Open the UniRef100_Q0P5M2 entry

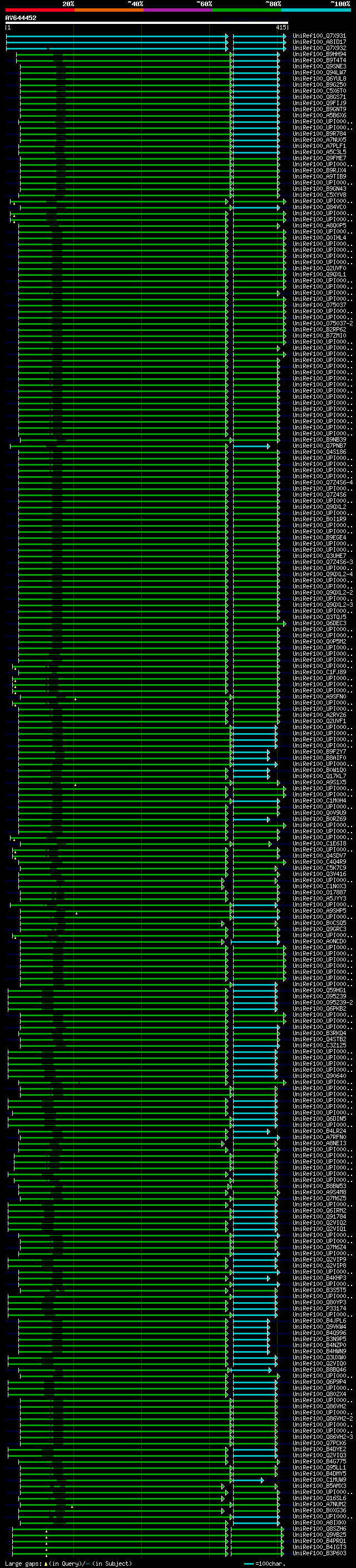click(x=319, y=641)
